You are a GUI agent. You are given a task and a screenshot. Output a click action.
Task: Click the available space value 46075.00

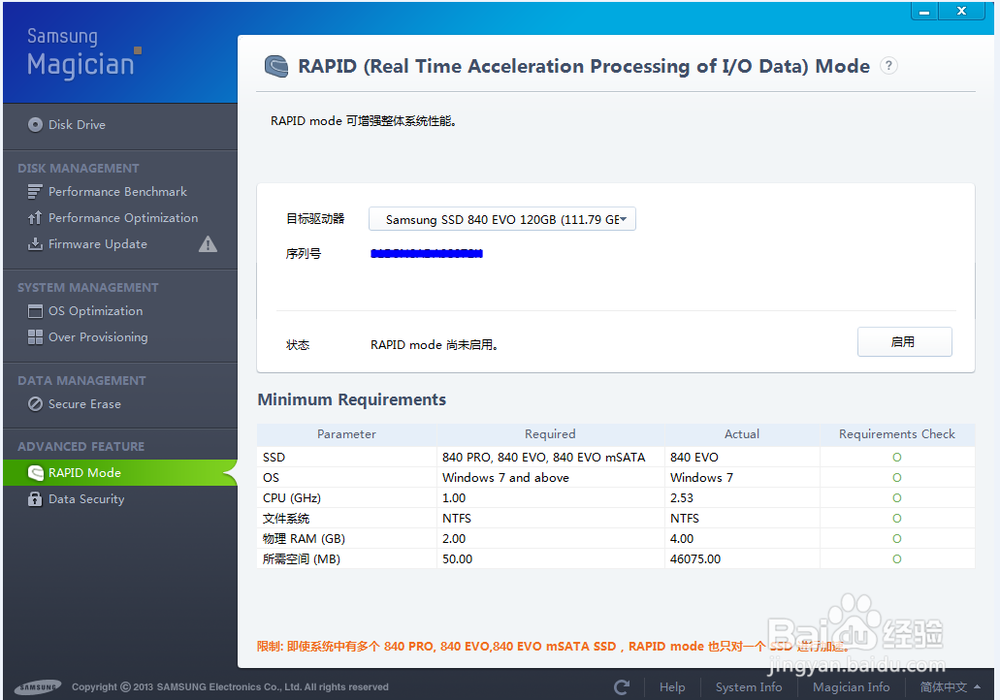click(695, 560)
